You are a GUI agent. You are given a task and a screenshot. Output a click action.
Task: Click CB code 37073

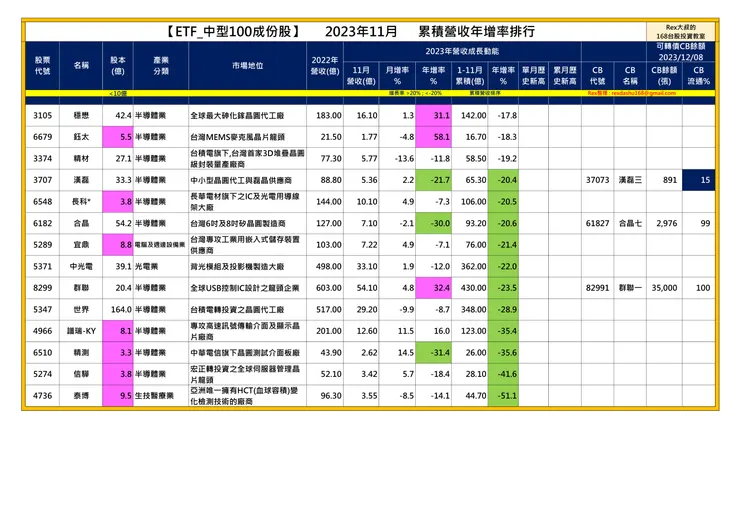pyautogui.click(x=597, y=180)
